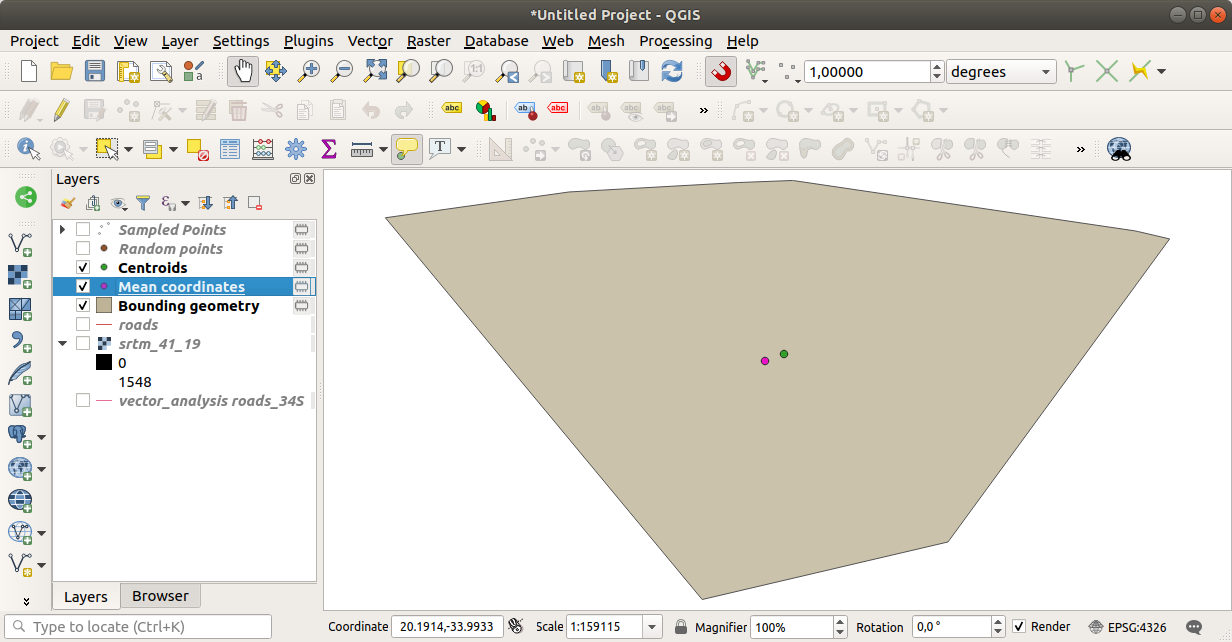Image resolution: width=1232 pixels, height=642 pixels.
Task: Disable the Render checkbox
Action: coord(1021,626)
